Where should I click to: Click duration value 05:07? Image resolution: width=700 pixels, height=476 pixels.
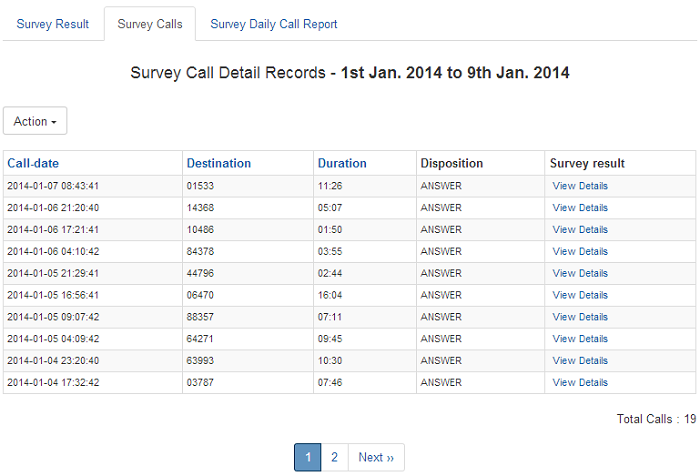point(330,208)
